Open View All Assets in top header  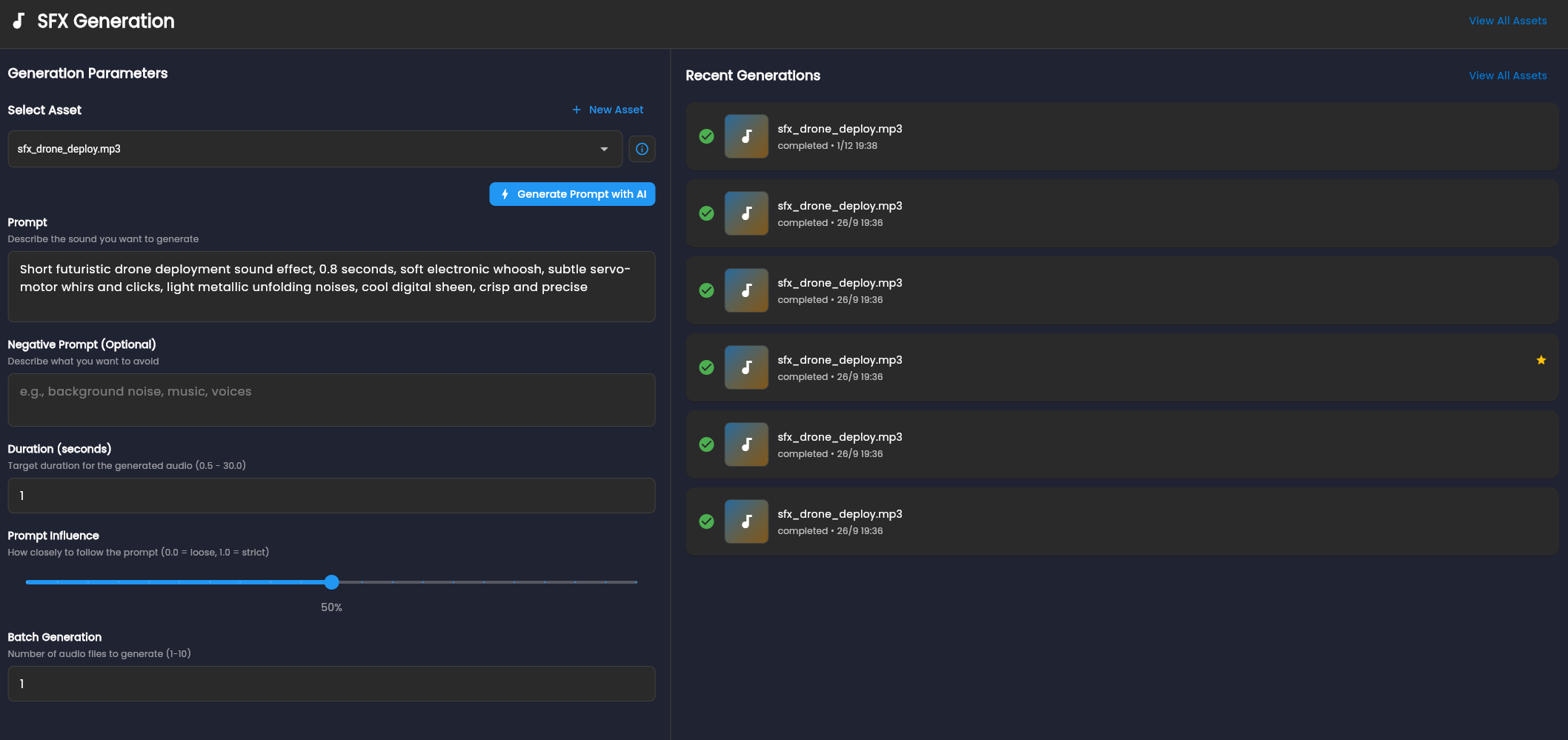[x=1507, y=21]
